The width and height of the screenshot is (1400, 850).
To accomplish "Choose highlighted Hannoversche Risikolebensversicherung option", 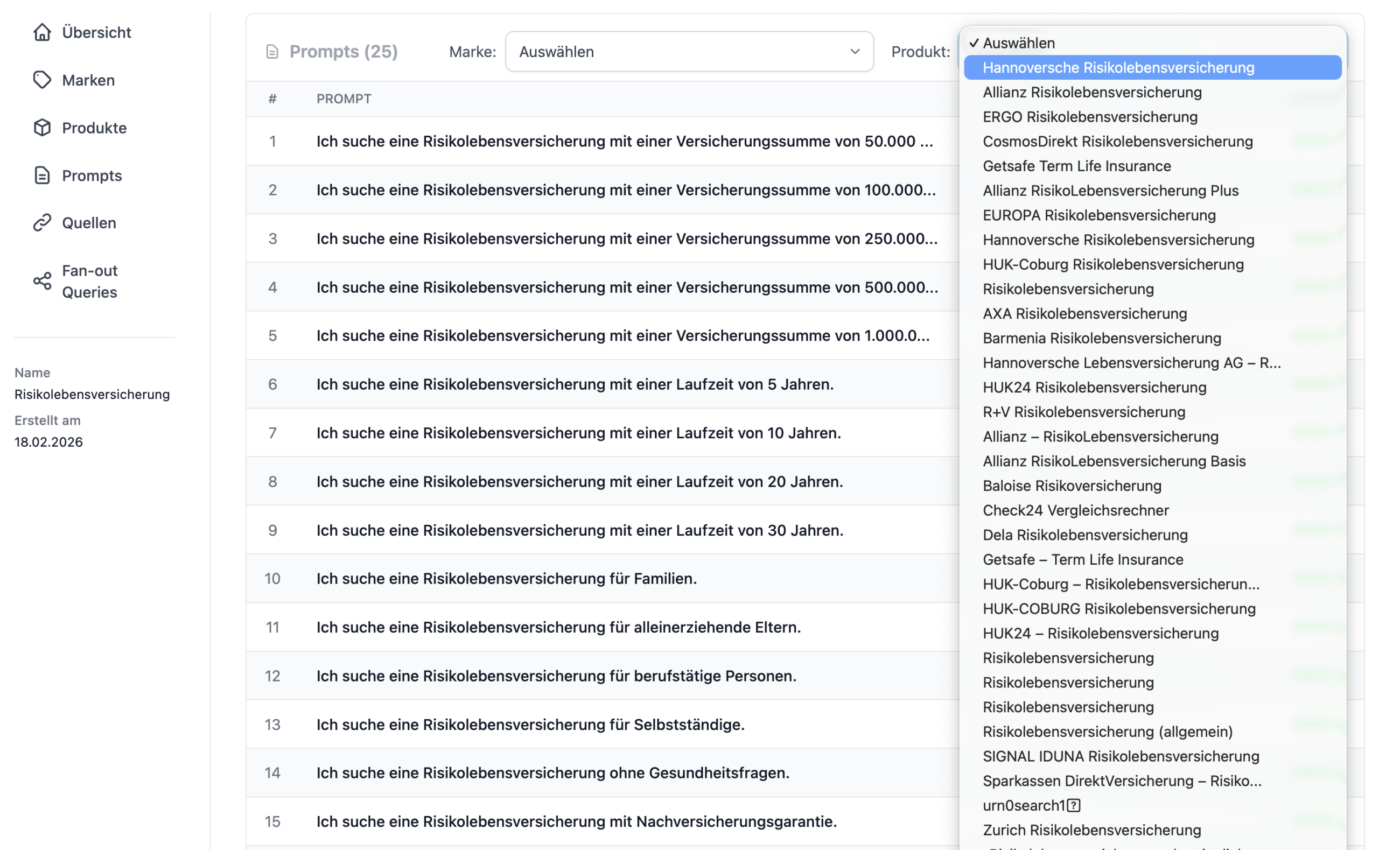I will pos(1118,68).
